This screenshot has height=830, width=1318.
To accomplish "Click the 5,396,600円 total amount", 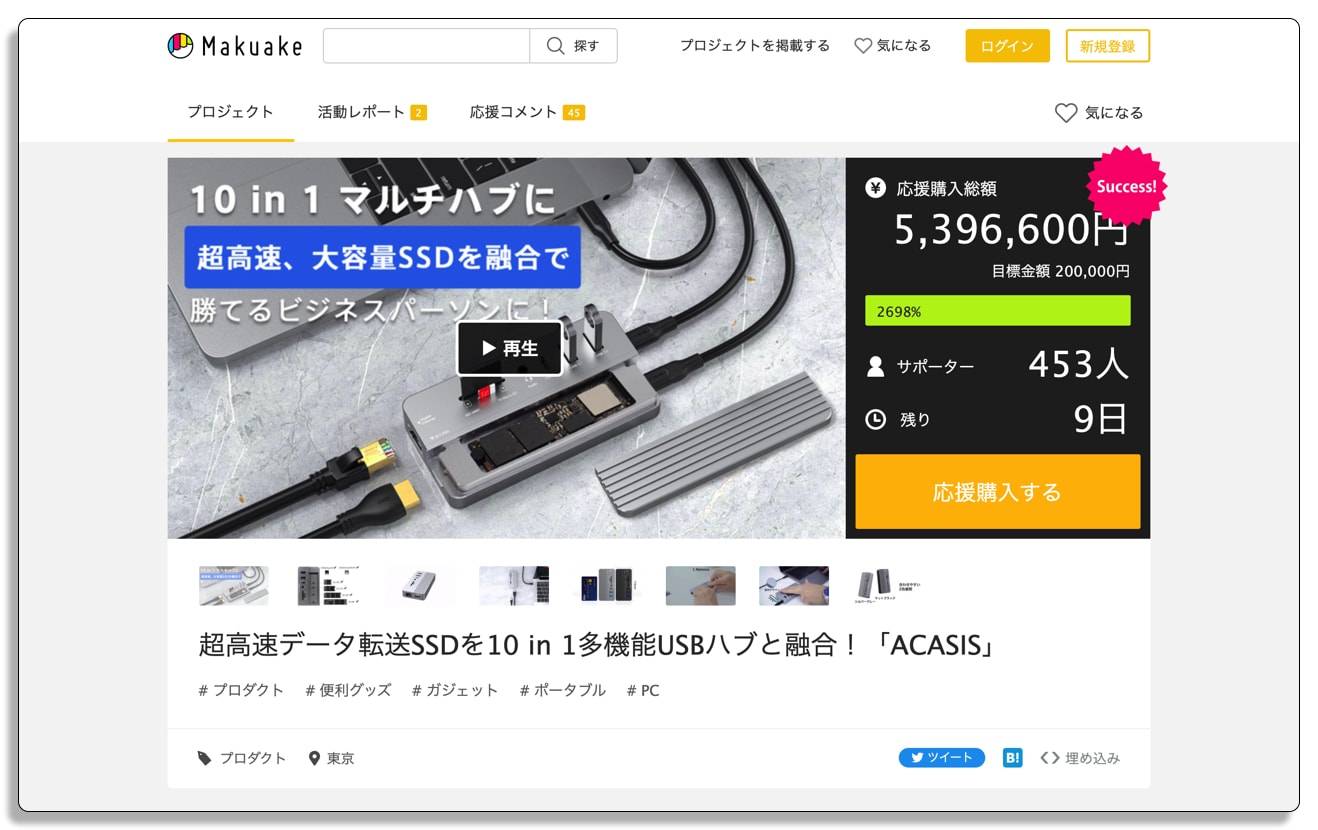I will 1011,230.
